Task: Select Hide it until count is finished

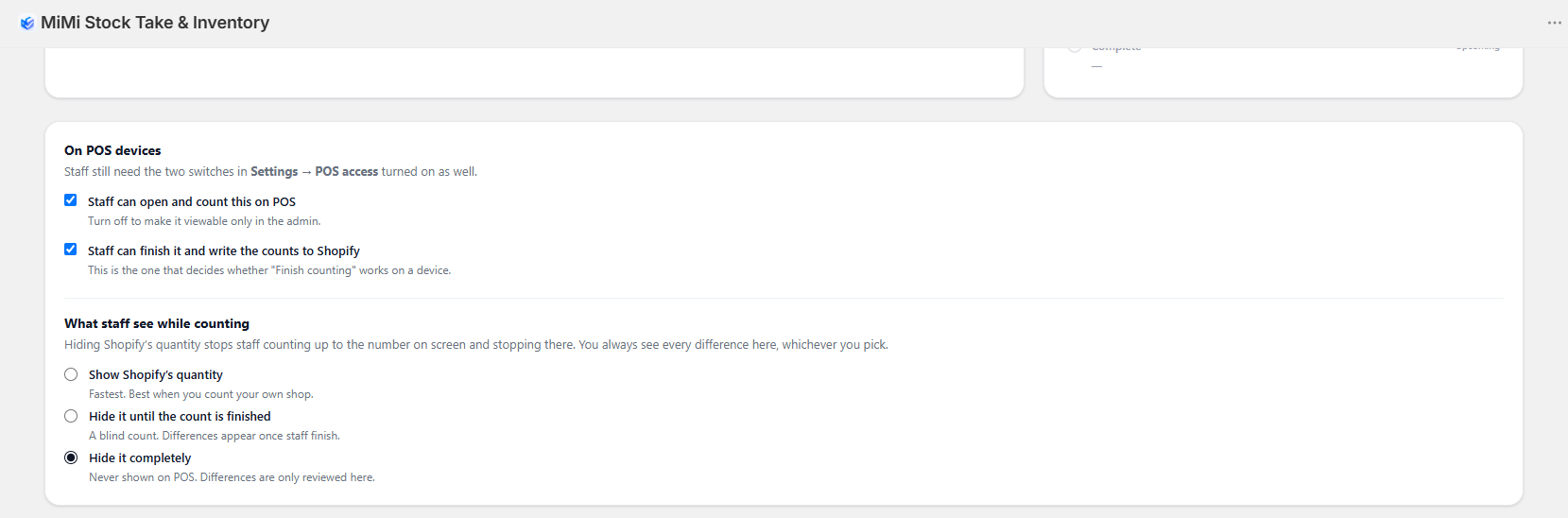Action: pyautogui.click(x=71, y=416)
